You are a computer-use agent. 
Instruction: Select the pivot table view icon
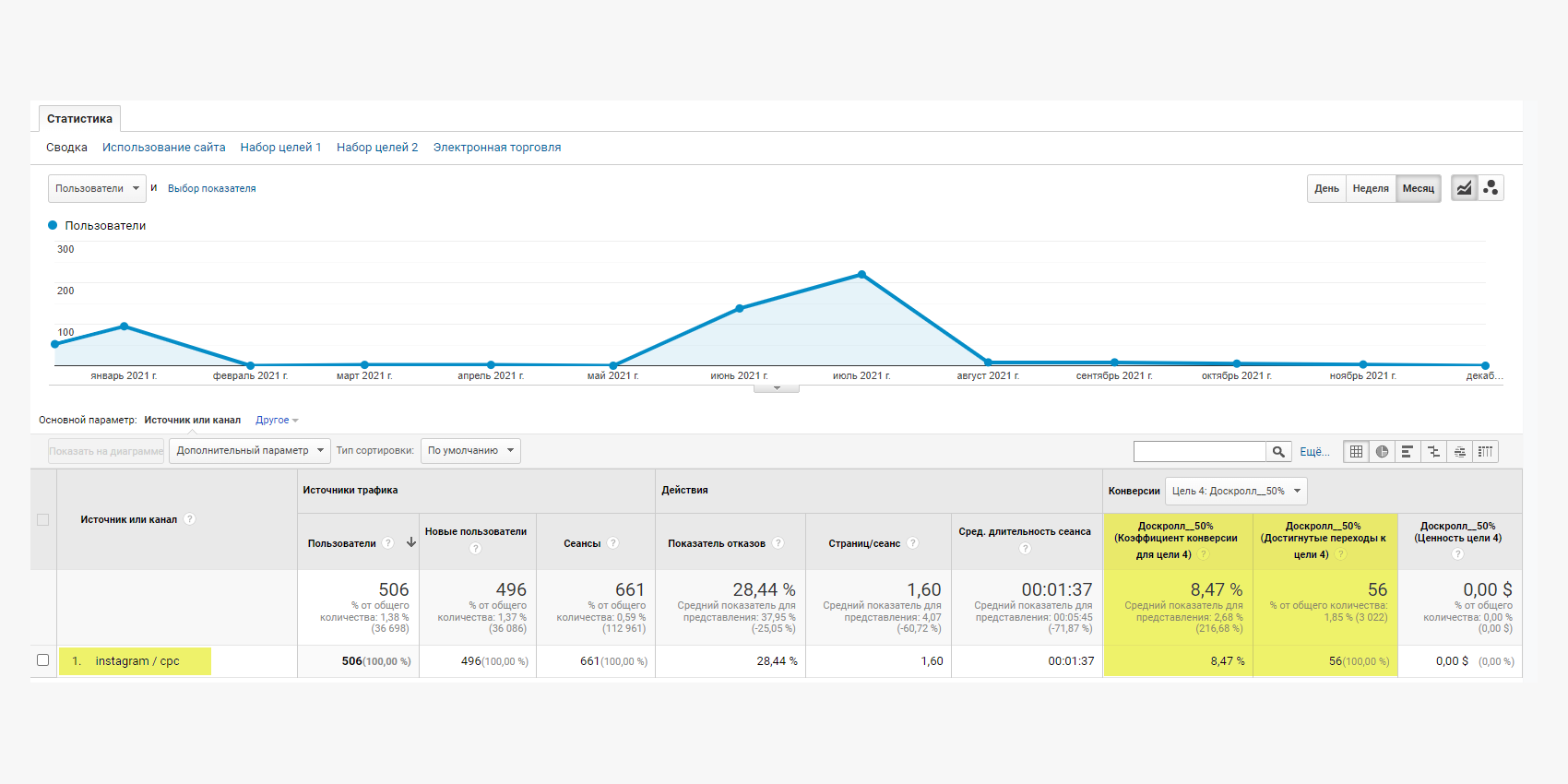point(1485,452)
